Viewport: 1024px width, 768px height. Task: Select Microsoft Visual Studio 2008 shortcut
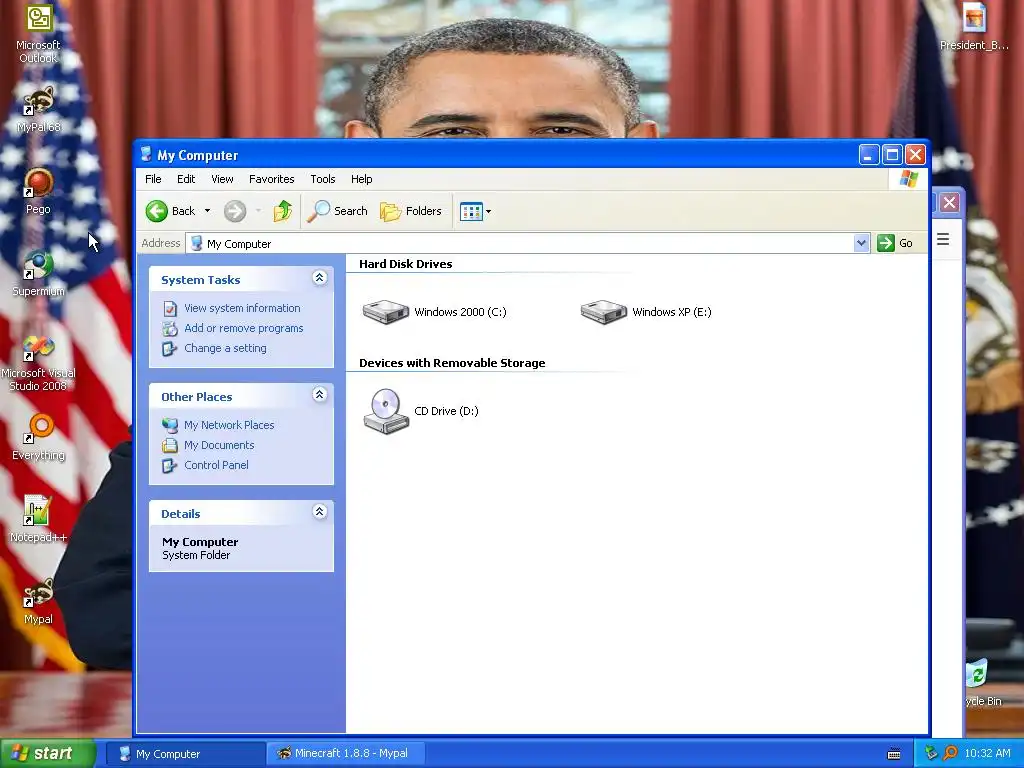[x=39, y=363]
